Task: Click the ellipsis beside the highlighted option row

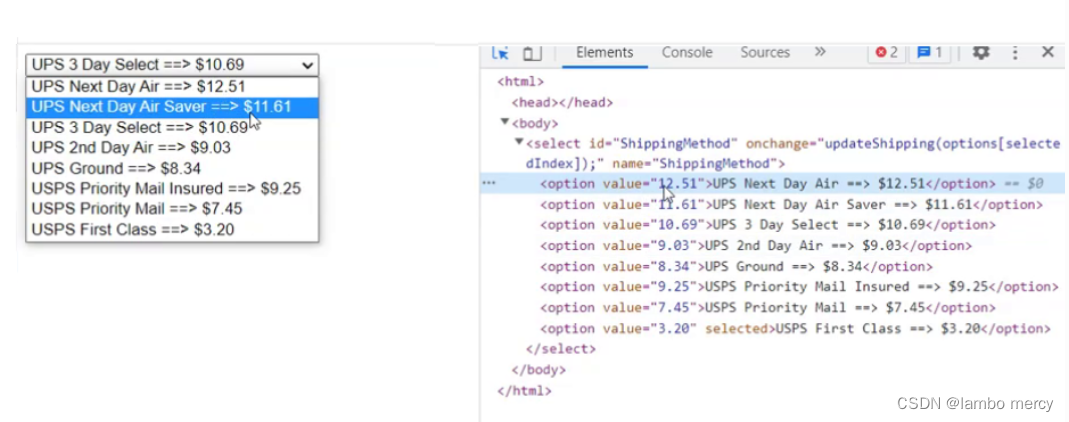Action: (488, 183)
